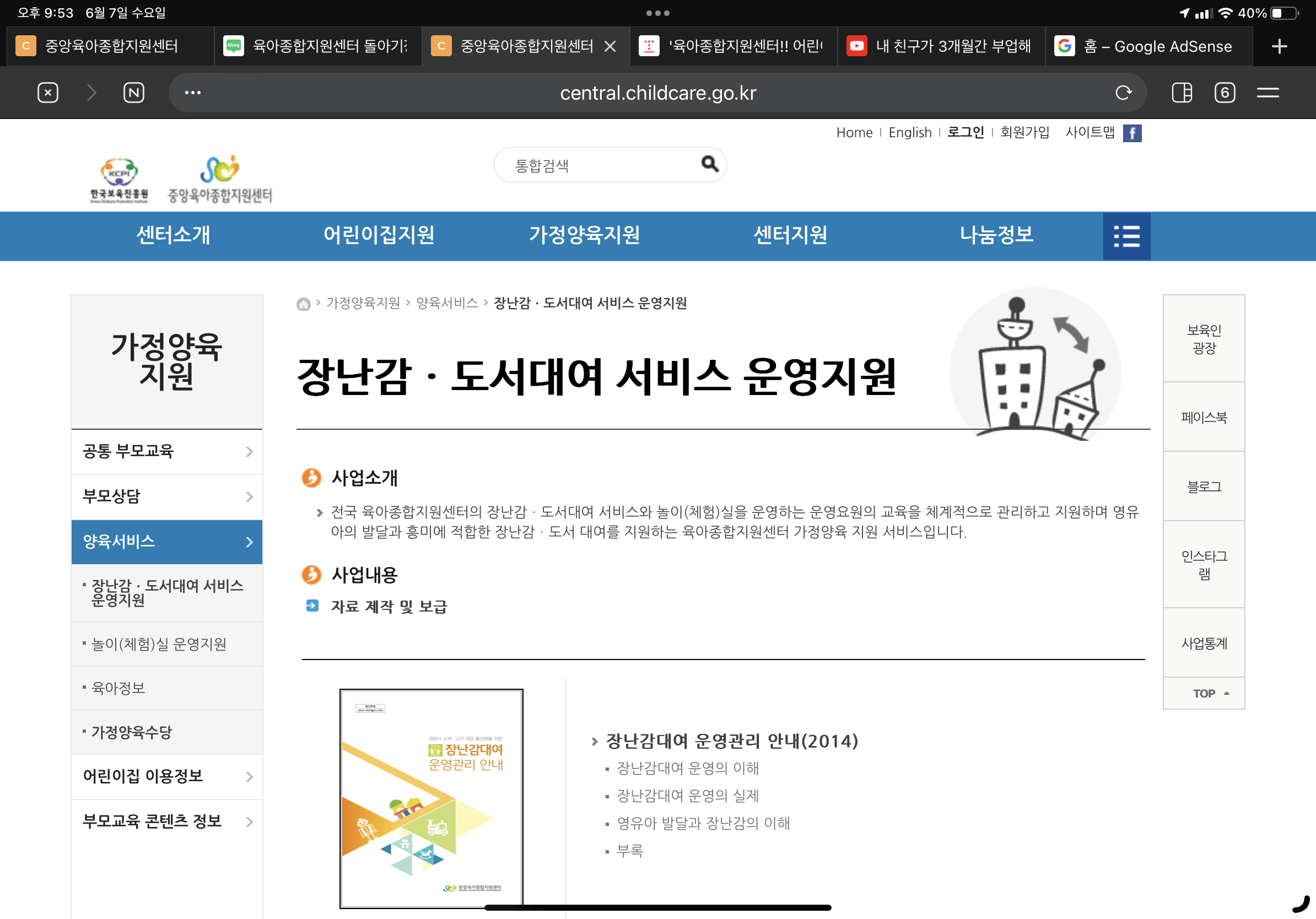Click the 통합검색 search field
The height and width of the screenshot is (919, 1316).
point(599,166)
